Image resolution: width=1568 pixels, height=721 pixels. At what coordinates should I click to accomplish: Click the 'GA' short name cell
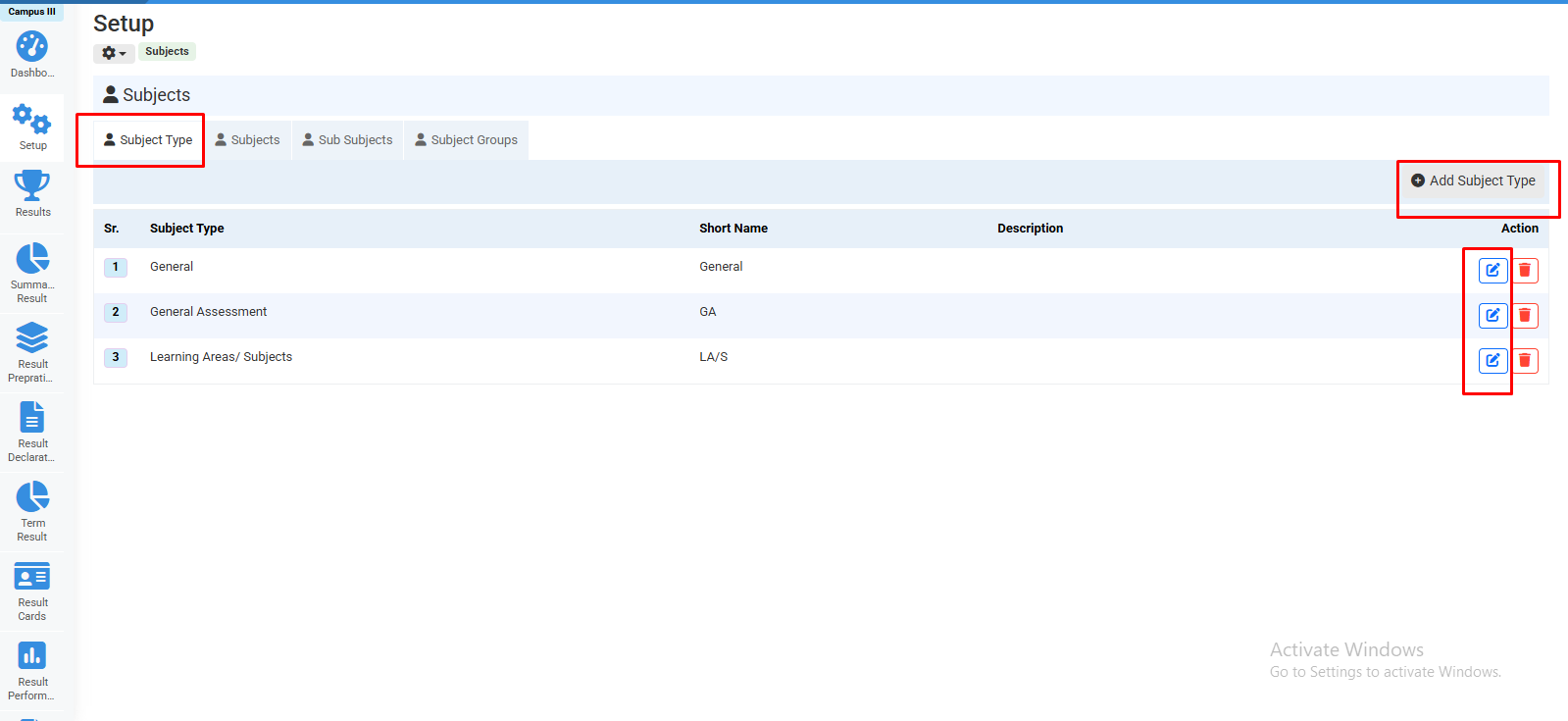tap(708, 312)
